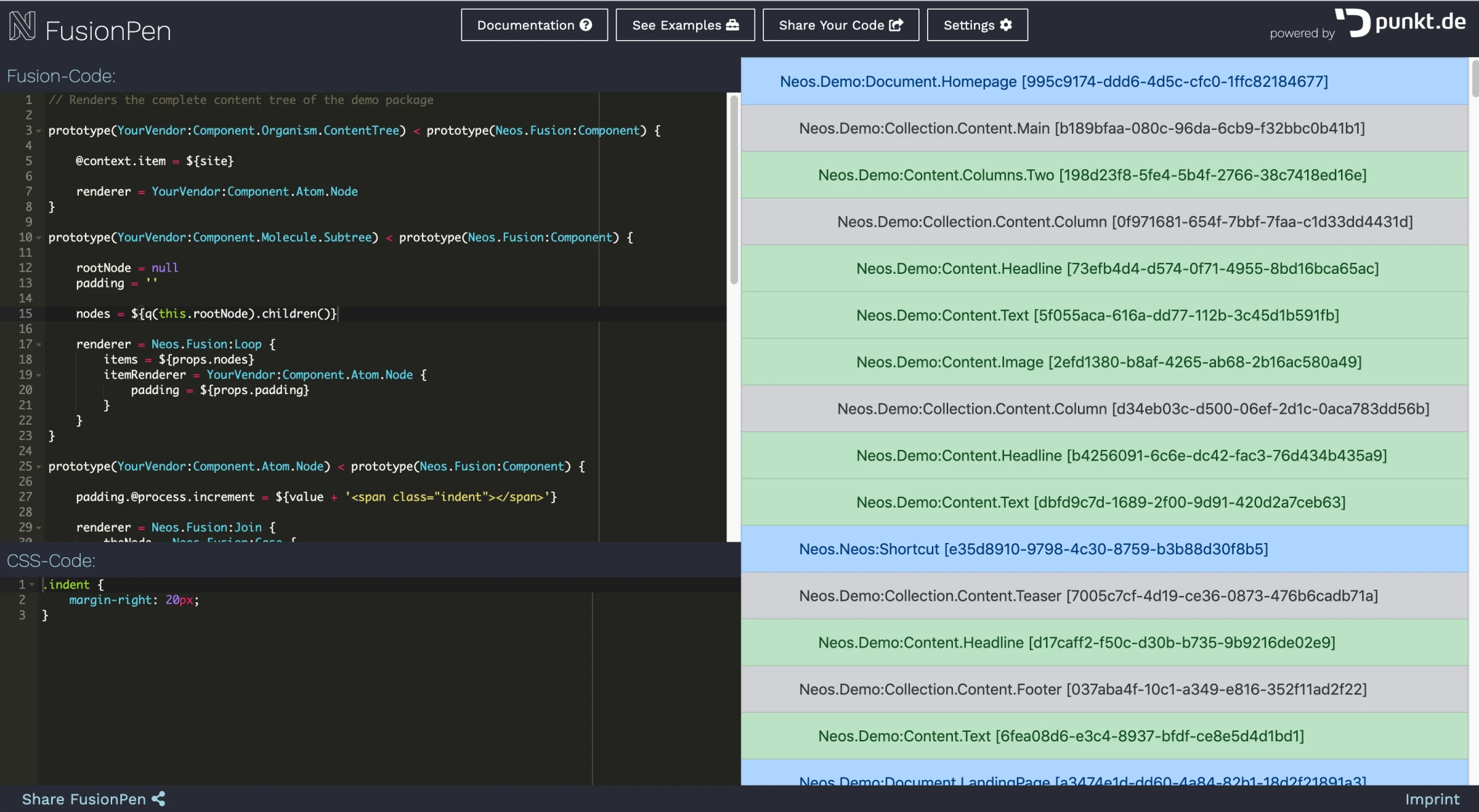Image resolution: width=1479 pixels, height=812 pixels.
Task: Open the Documentation page
Action: (x=534, y=25)
